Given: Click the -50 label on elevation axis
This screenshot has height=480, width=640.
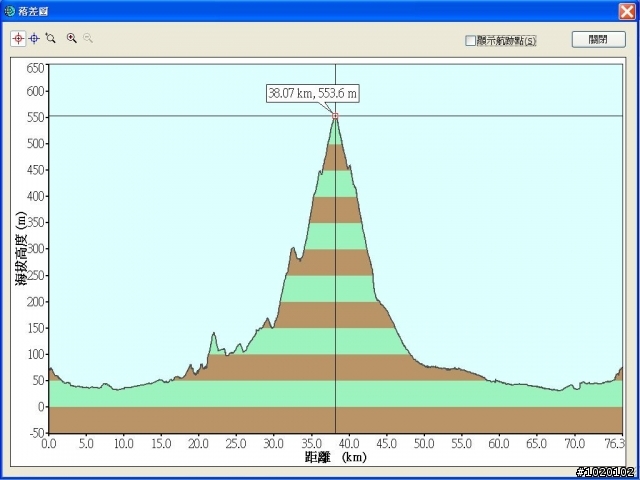Looking at the screenshot, I should tap(36, 433).
